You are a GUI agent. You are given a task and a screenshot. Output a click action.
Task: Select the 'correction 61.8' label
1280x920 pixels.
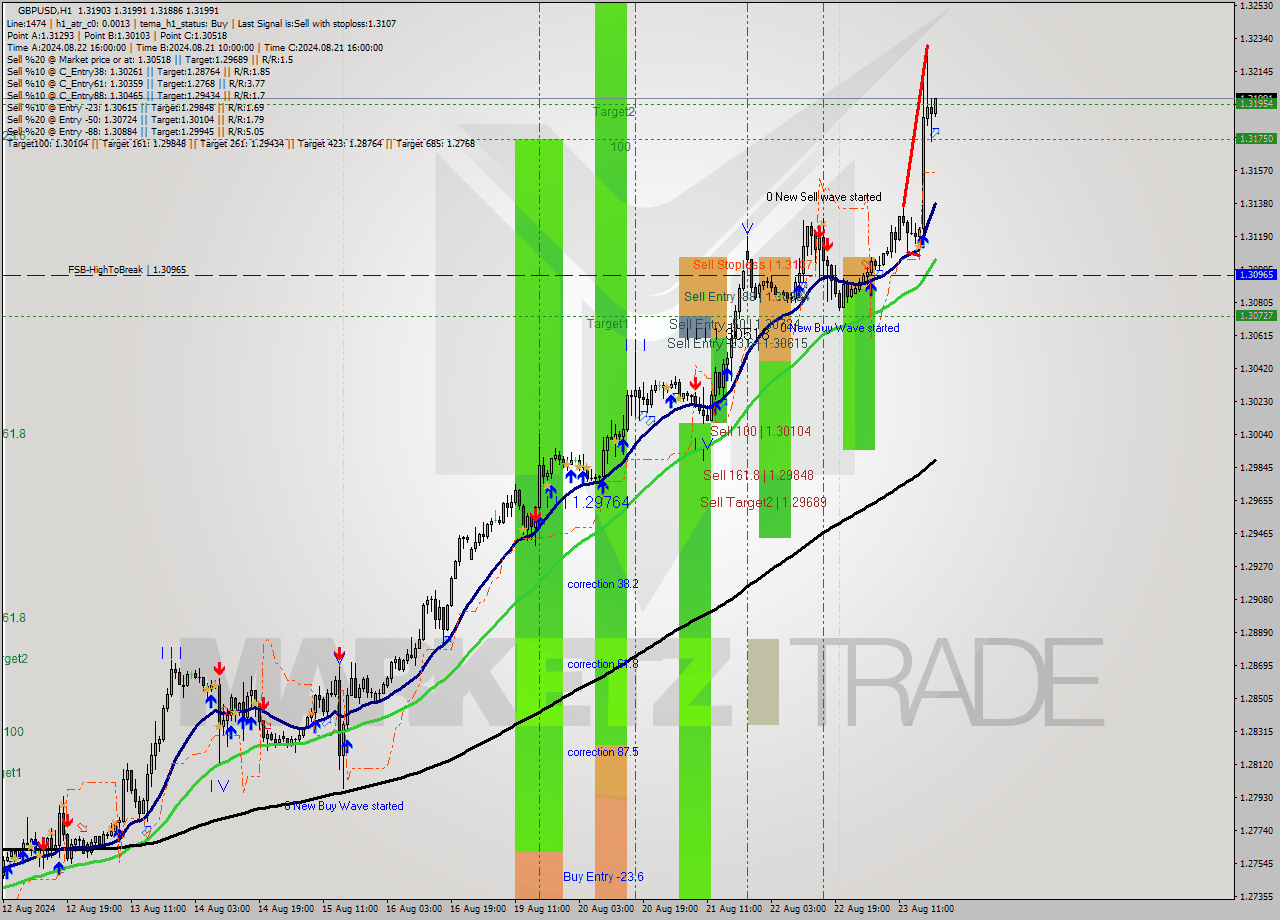603,664
